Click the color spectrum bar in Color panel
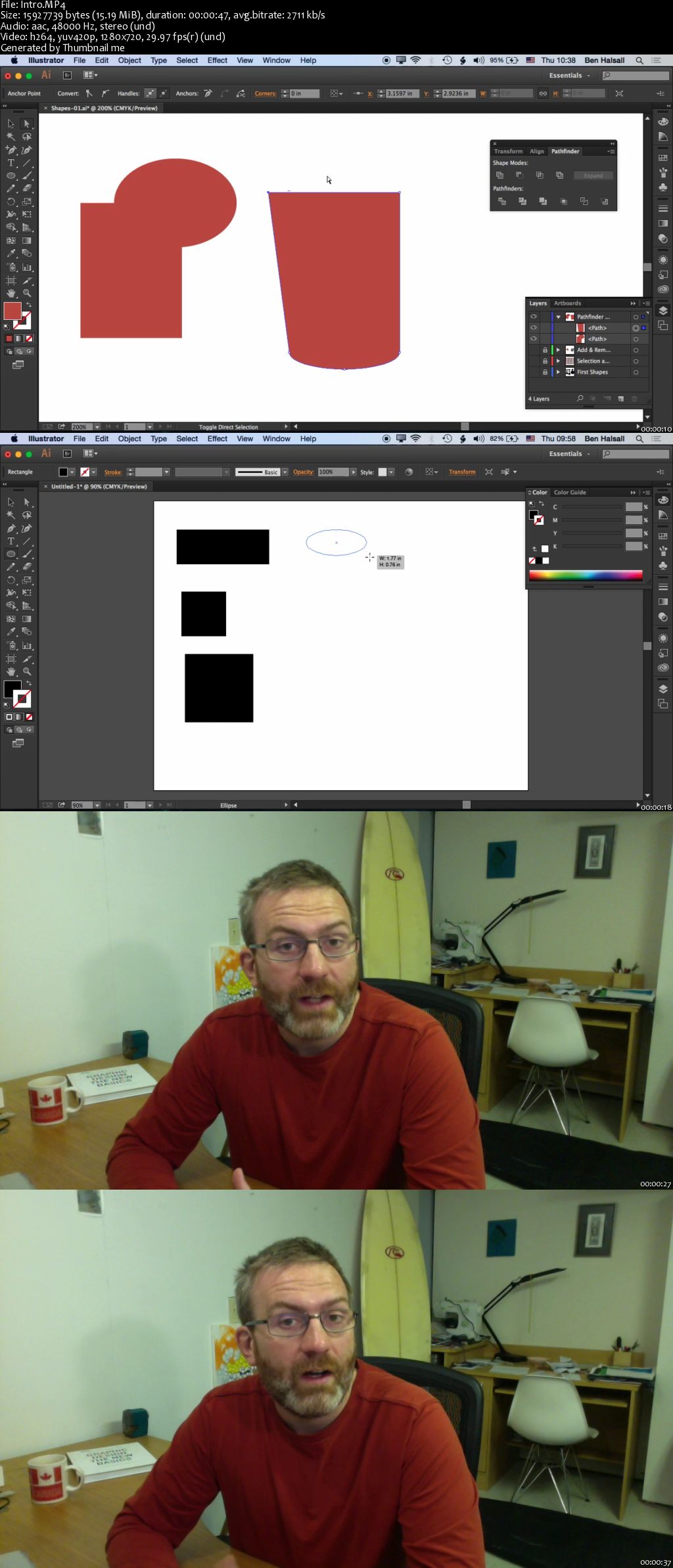 (x=586, y=575)
